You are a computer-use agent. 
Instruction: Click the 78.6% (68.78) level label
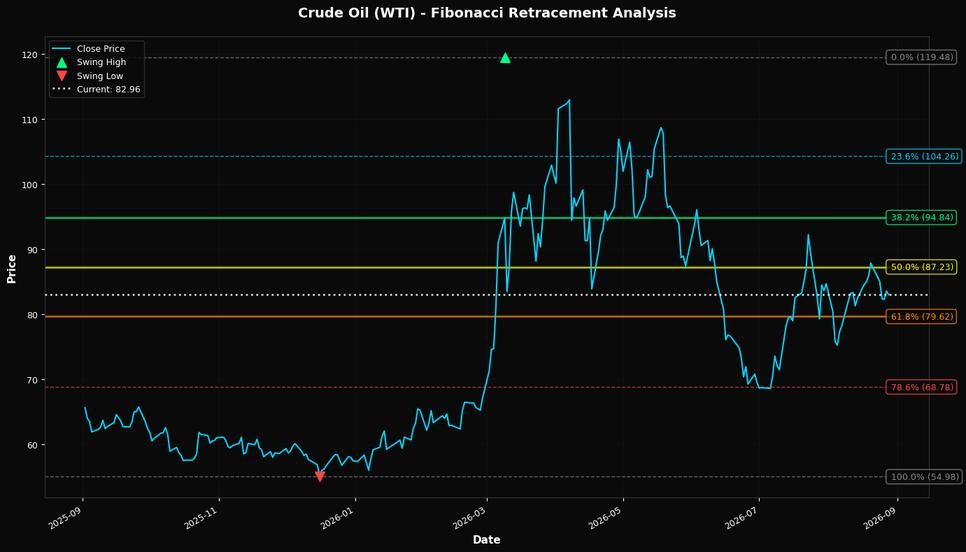(922, 388)
